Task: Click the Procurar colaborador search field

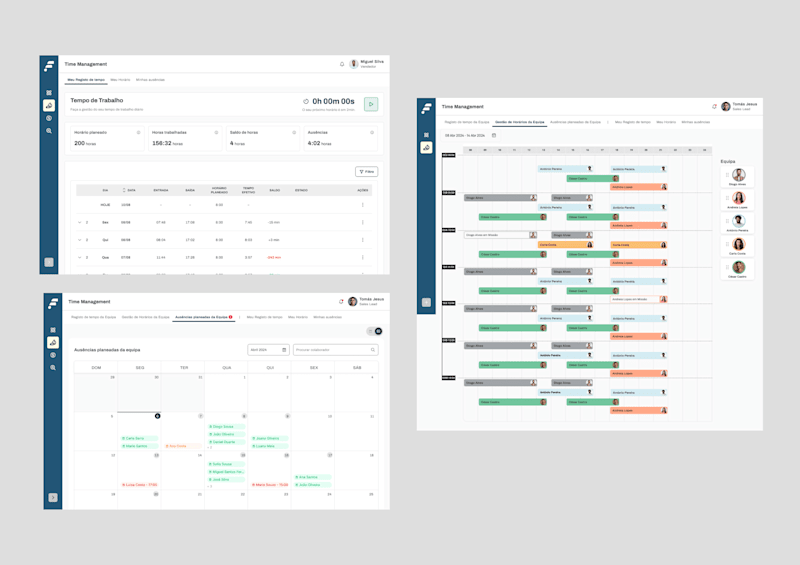Action: [336, 350]
